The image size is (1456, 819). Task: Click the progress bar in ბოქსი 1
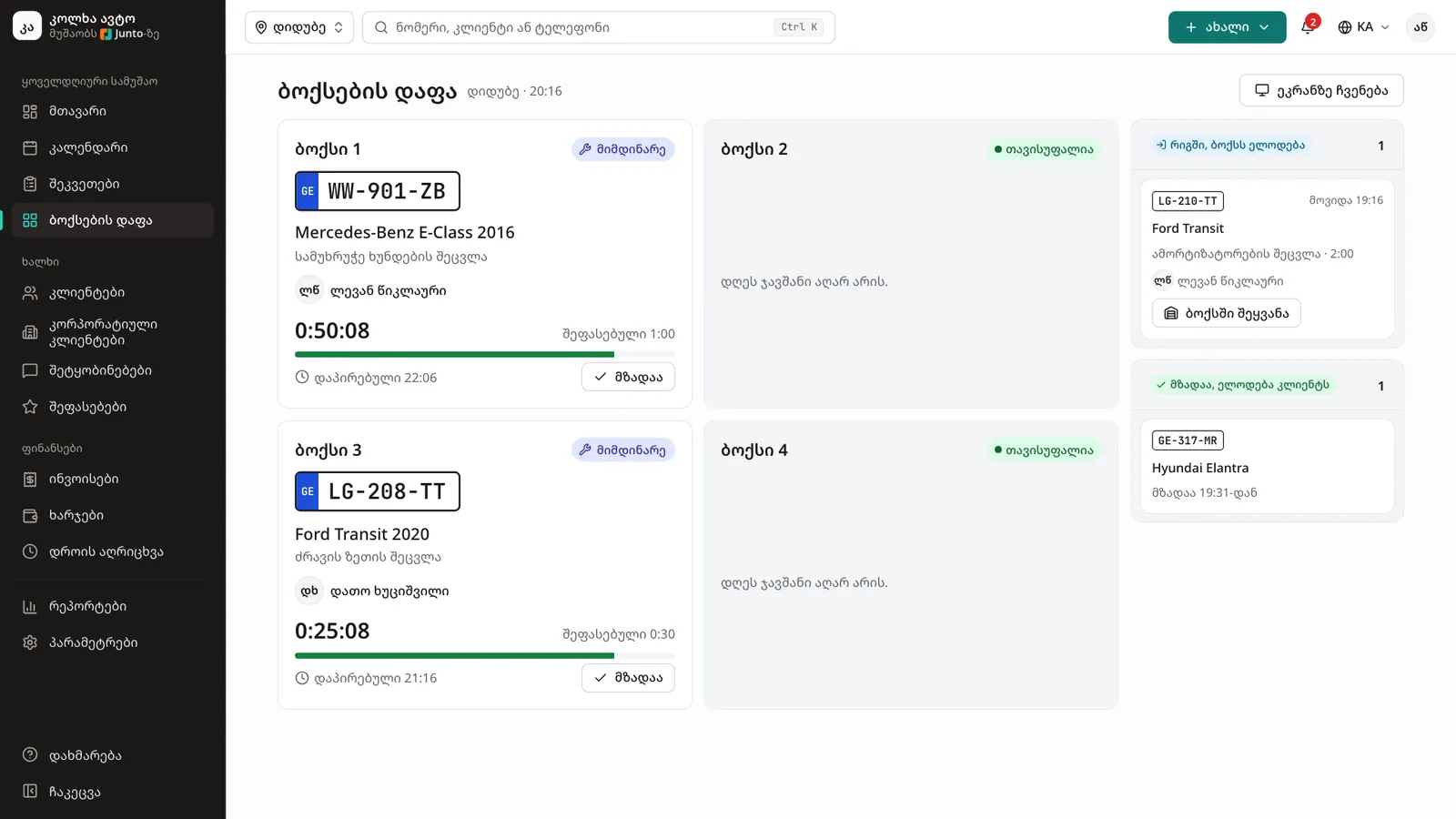click(485, 354)
